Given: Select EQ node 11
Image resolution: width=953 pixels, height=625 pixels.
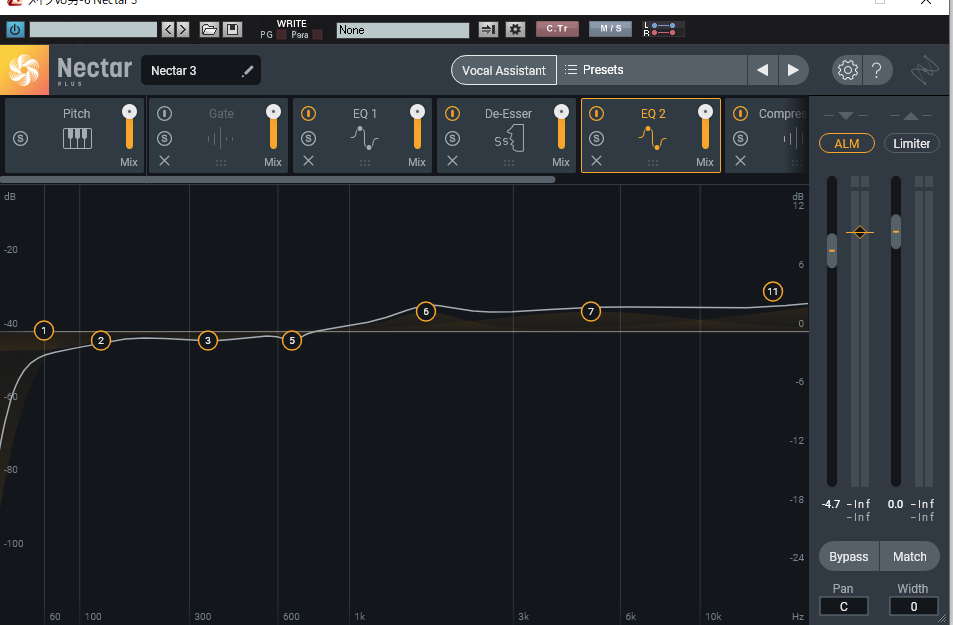Looking at the screenshot, I should point(772,292).
